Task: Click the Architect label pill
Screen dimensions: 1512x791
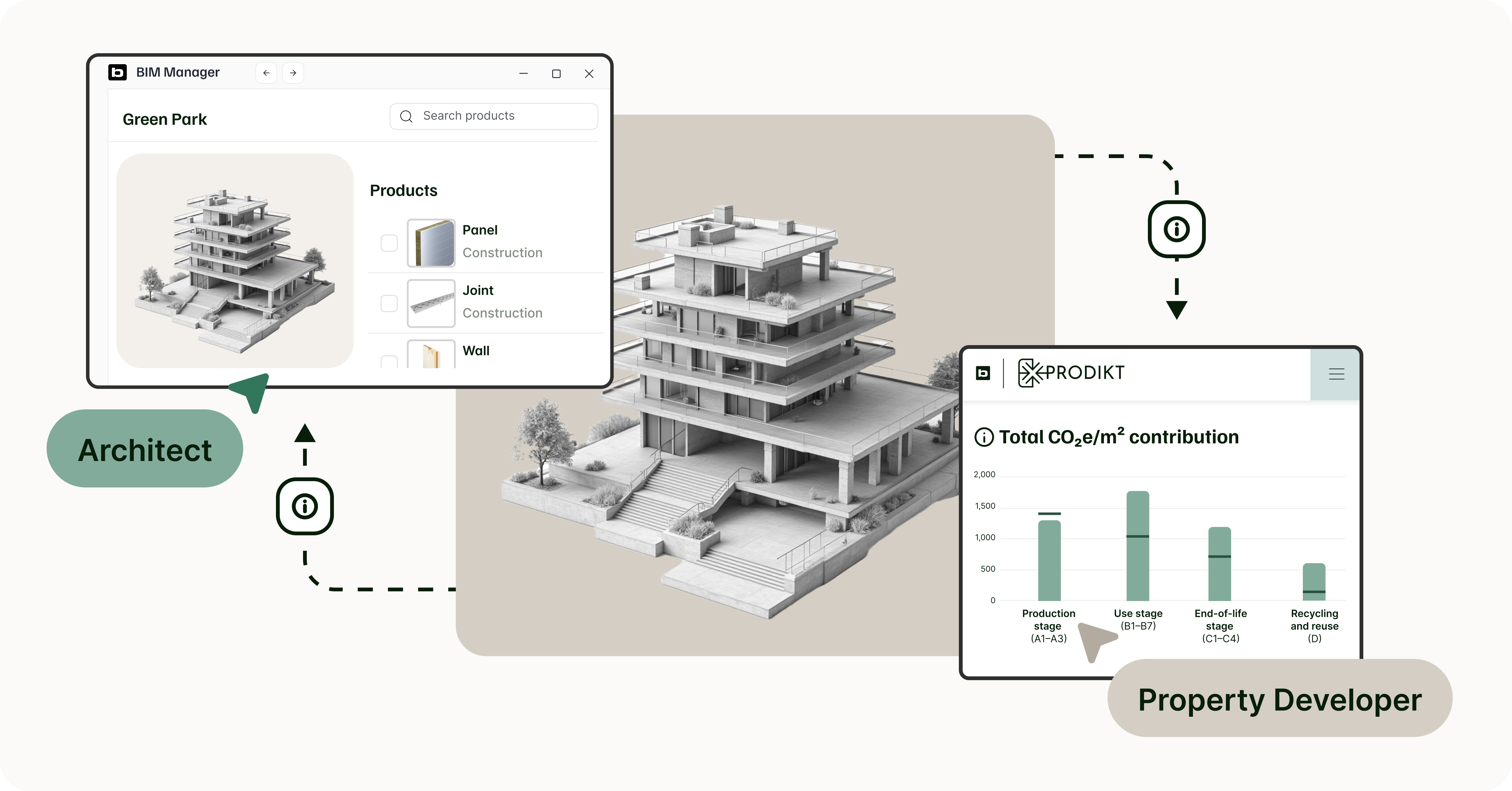Action: (144, 449)
